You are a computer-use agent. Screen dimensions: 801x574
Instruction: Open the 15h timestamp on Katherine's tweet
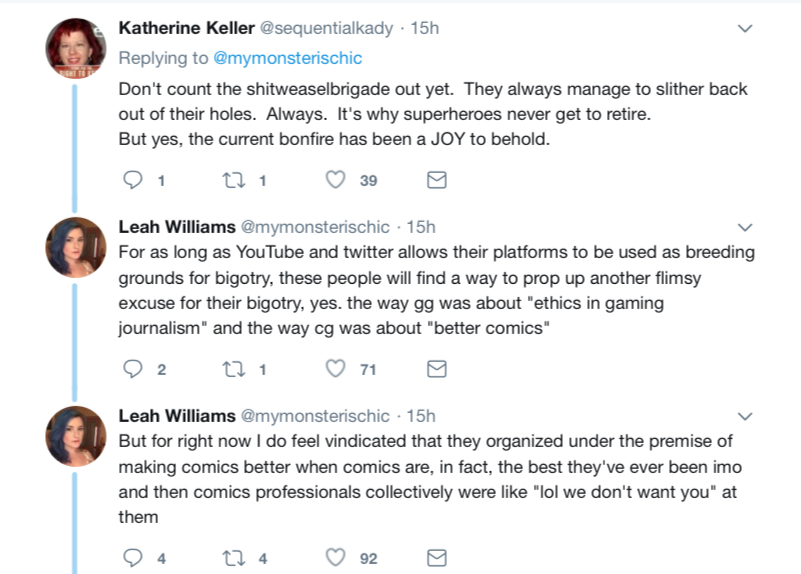(x=425, y=28)
